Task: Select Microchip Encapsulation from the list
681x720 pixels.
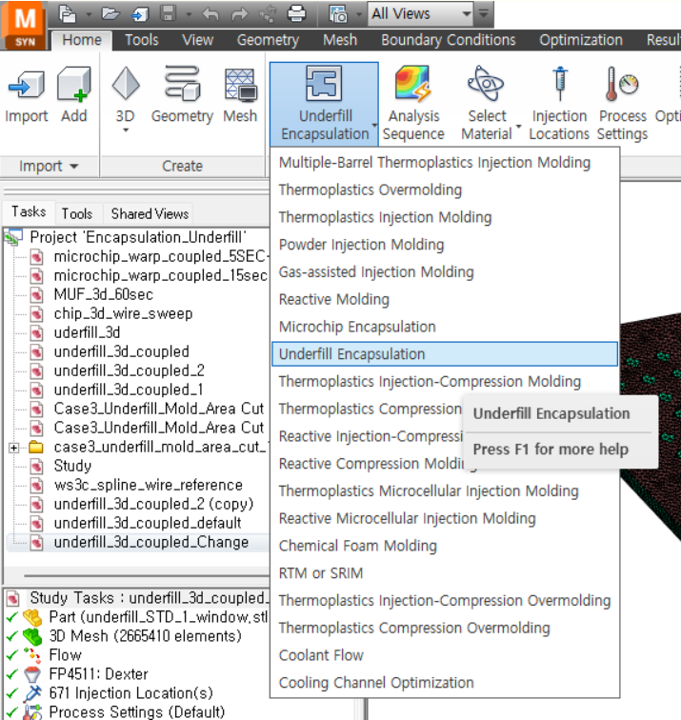Action: 357,327
